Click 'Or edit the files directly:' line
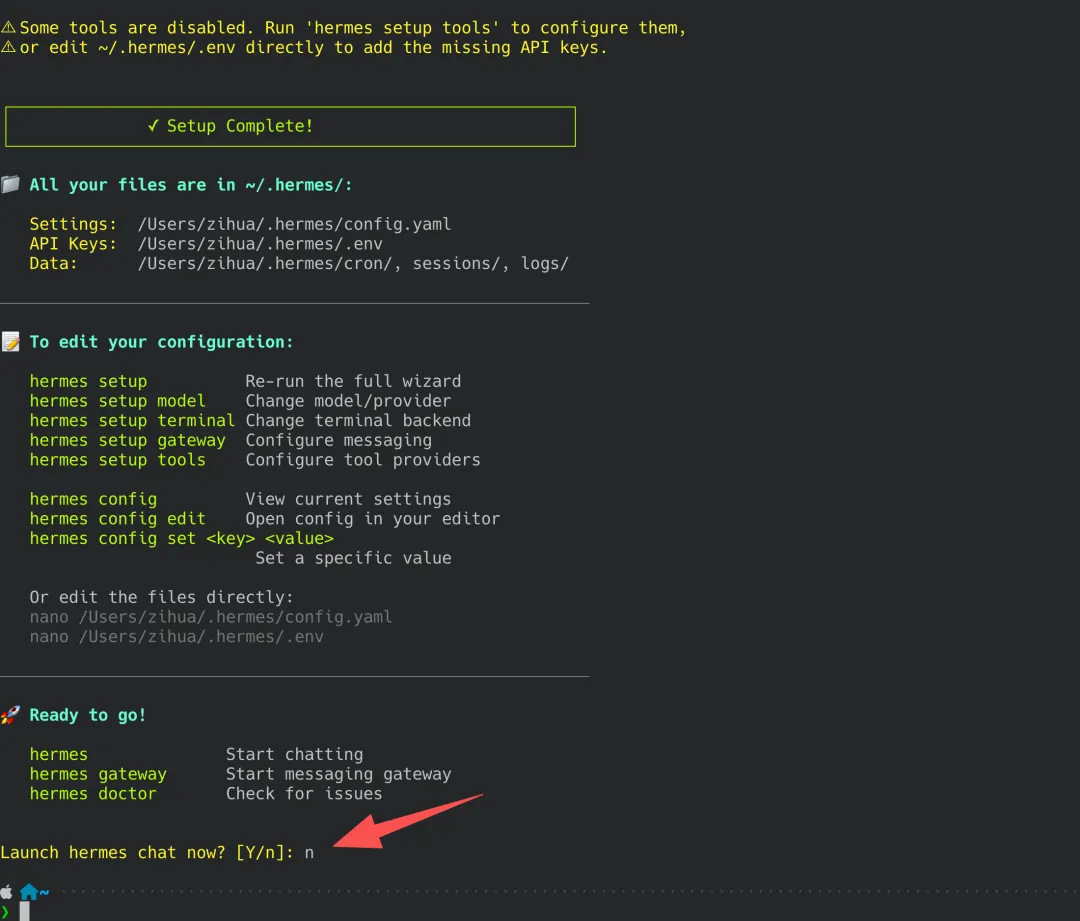This screenshot has width=1080, height=921. [161, 597]
